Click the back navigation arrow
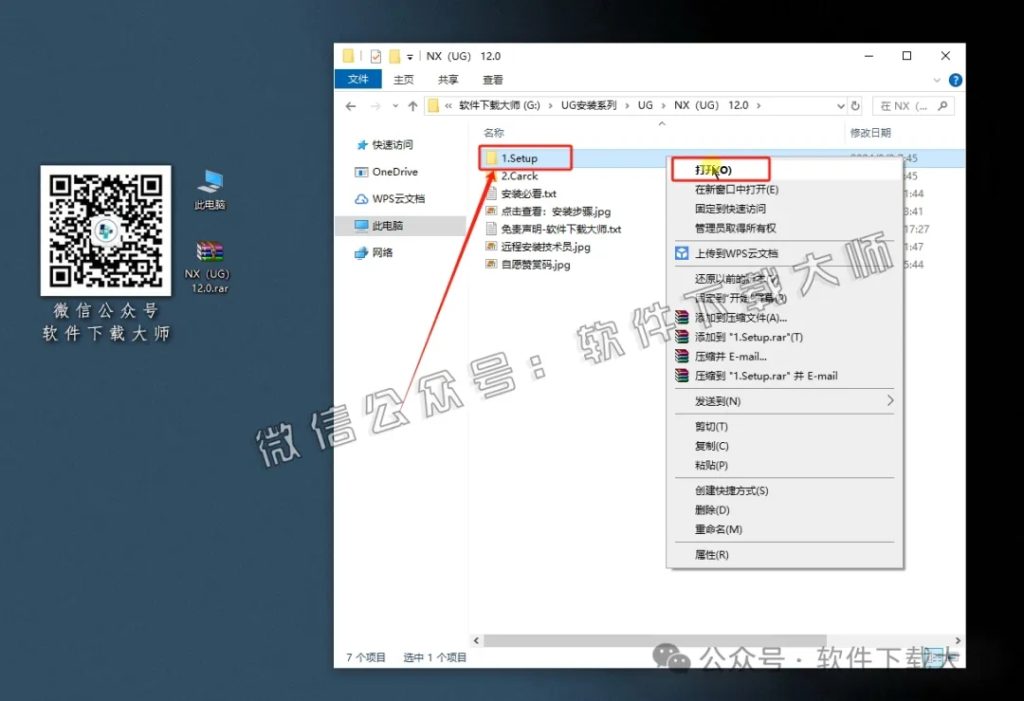Image resolution: width=1024 pixels, height=701 pixels. click(x=350, y=105)
